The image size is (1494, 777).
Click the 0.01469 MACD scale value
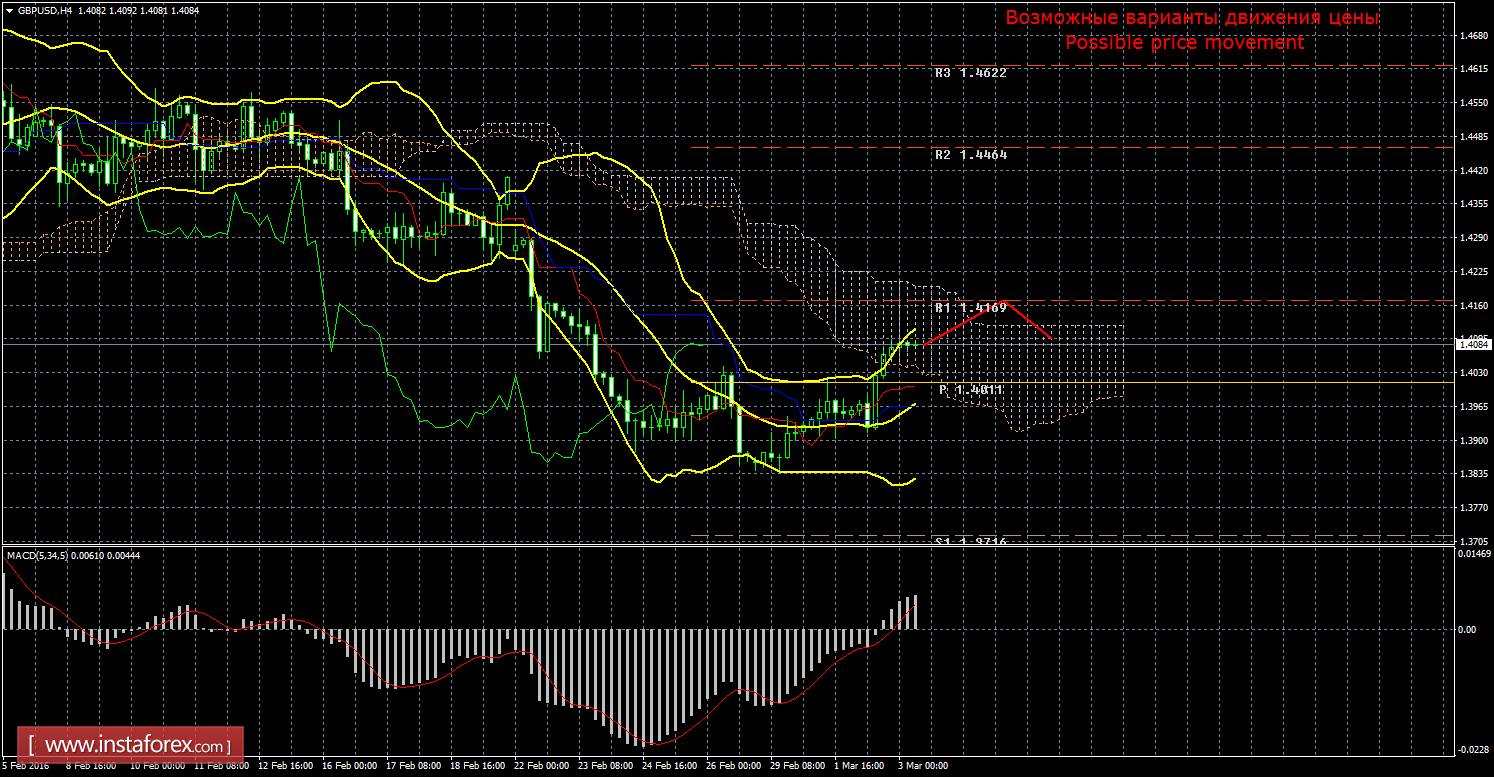(x=1473, y=553)
